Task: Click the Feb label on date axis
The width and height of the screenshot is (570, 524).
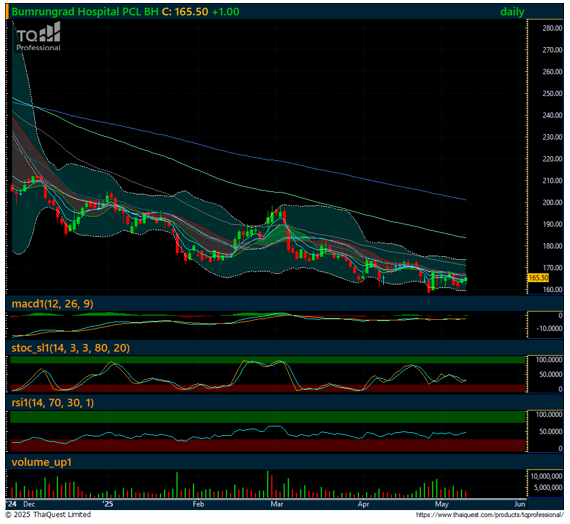Action: click(x=198, y=504)
